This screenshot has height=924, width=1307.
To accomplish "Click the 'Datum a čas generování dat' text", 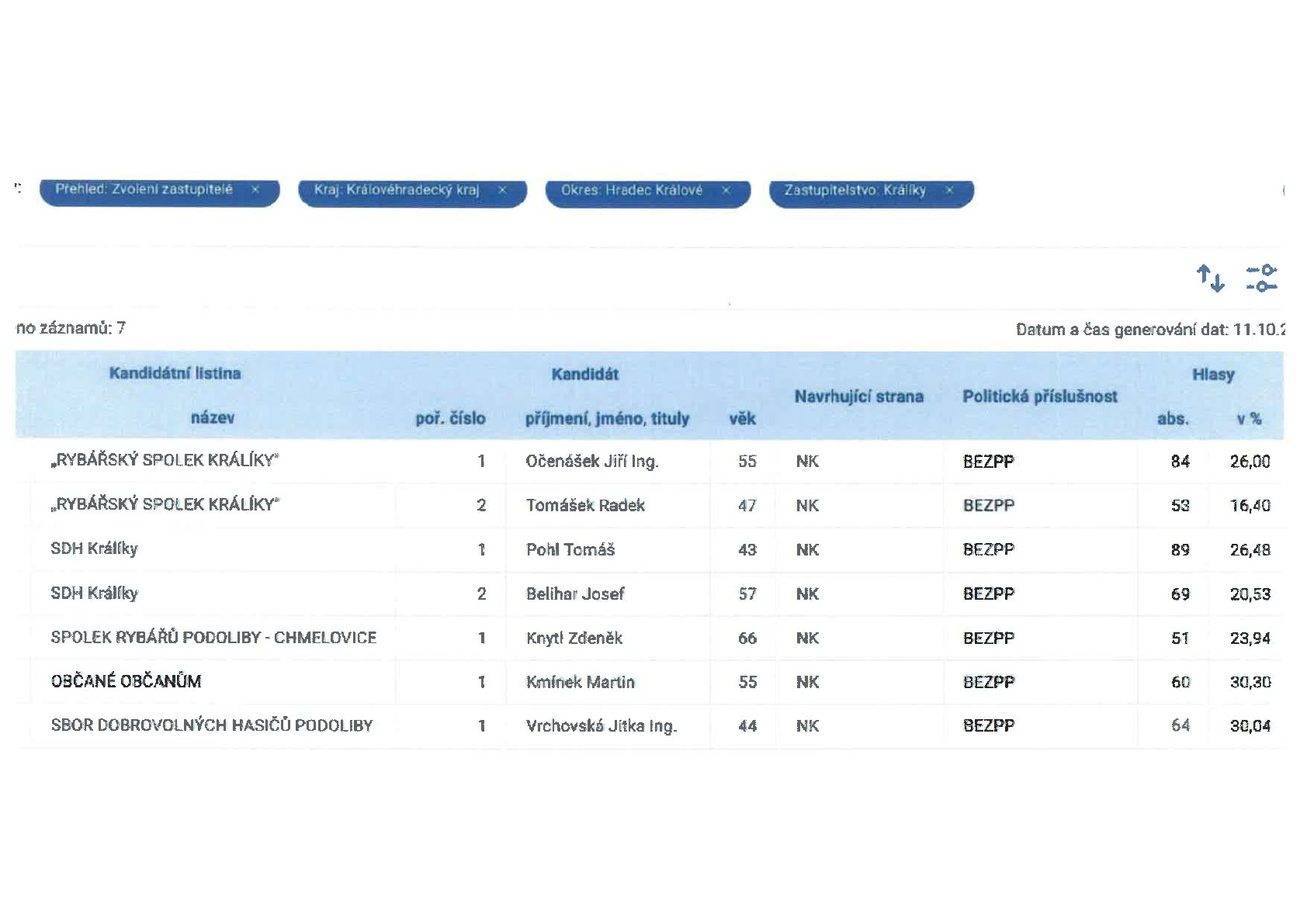I will (x=1122, y=330).
